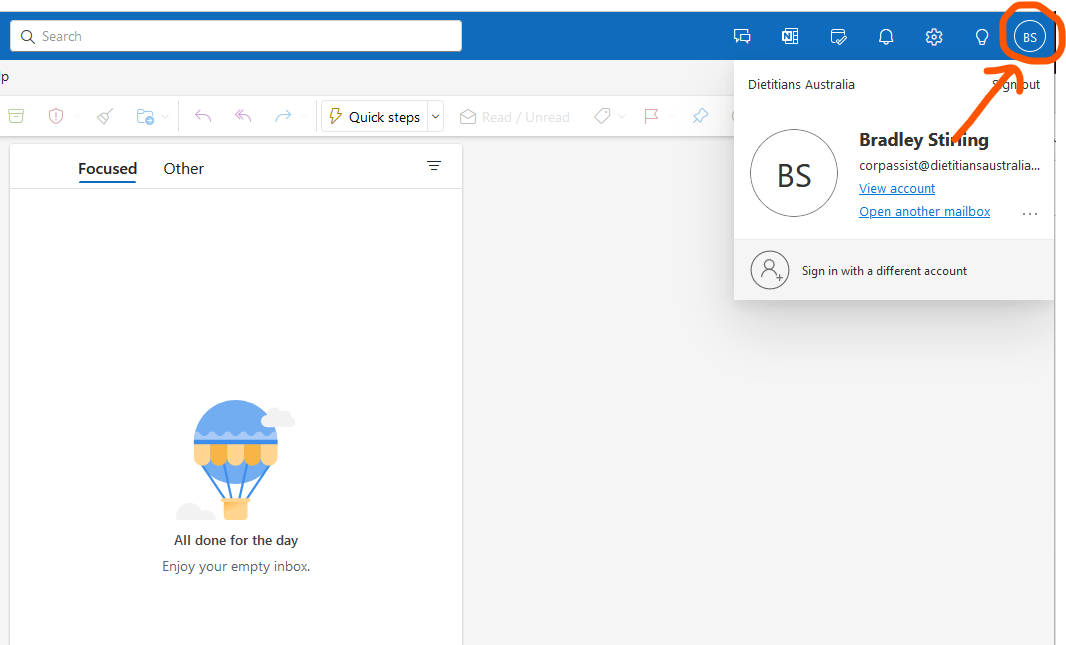Screen dimensions: 1066x645
Task: Switch to the Other tab
Action: pos(183,168)
